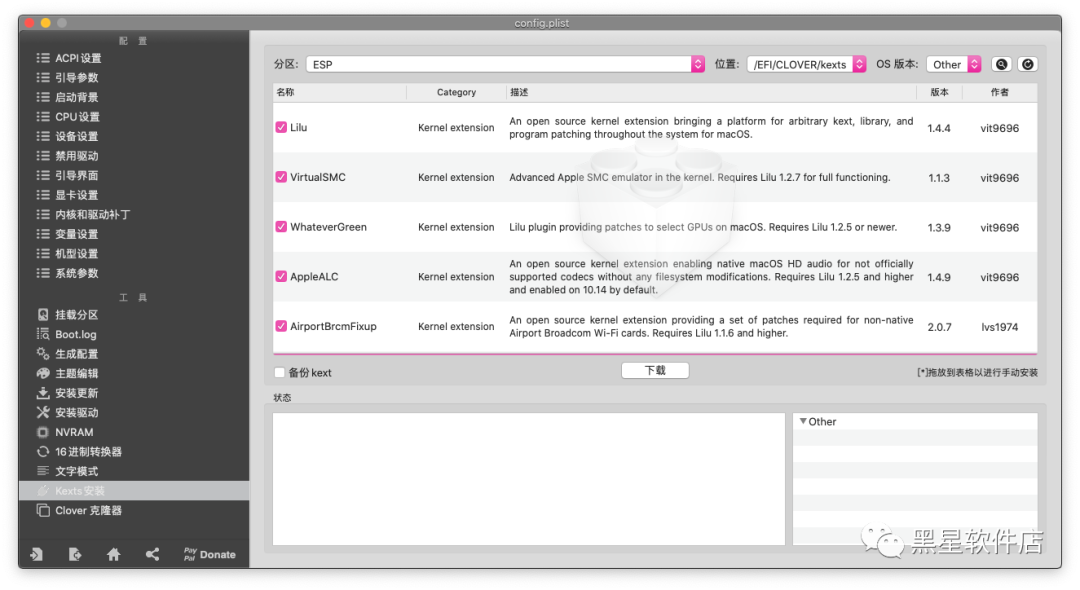The width and height of the screenshot is (1080, 590).
Task: Click the 显卡设置 list icon
Action: click(43, 195)
